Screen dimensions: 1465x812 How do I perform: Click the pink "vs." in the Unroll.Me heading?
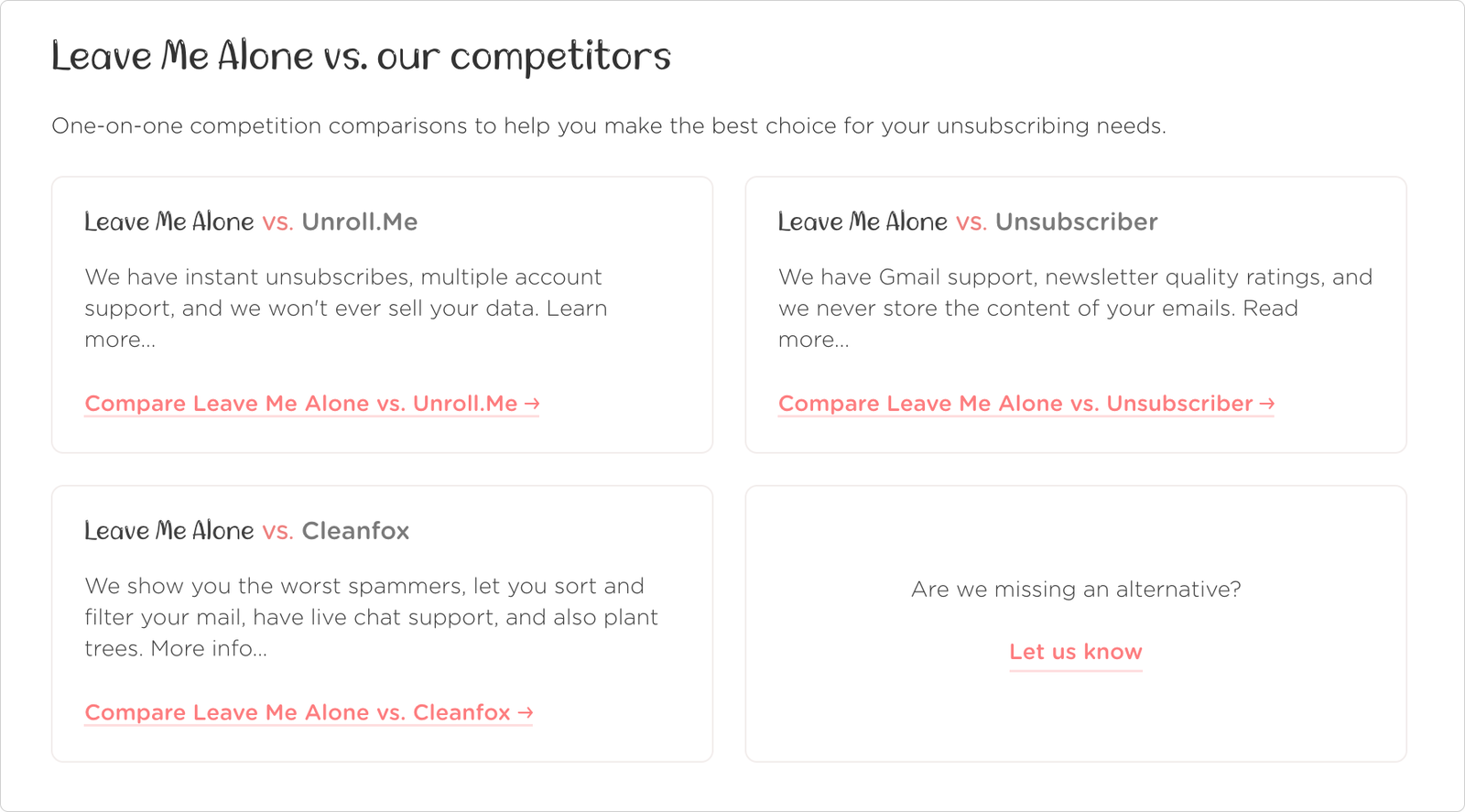[x=277, y=222]
